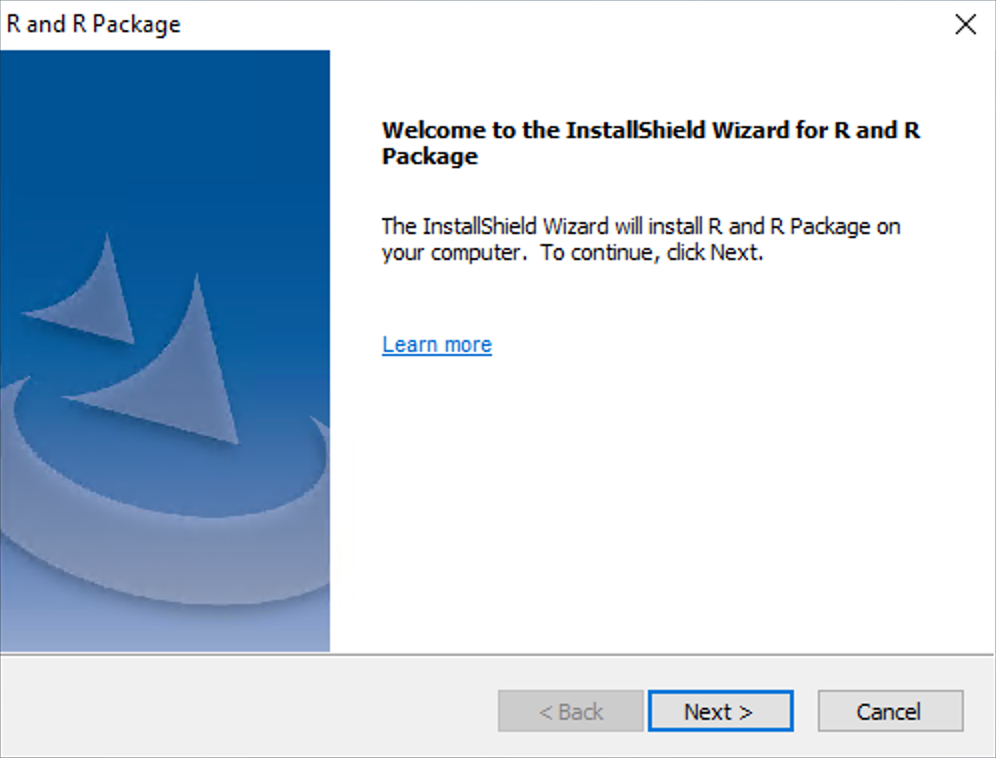Screen dimensions: 996x758
Task: Close the installer window with X
Action: [x=965, y=25]
